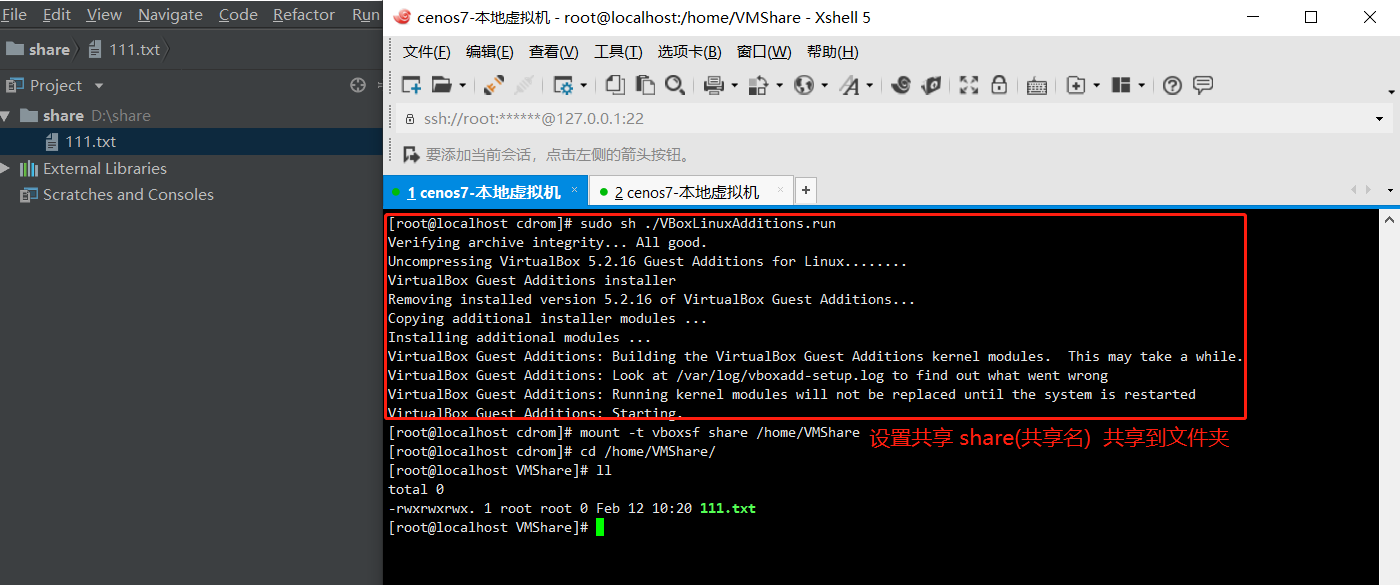Click the add current session arrow icon
The width and height of the screenshot is (1400, 585).
pyautogui.click(x=410, y=155)
